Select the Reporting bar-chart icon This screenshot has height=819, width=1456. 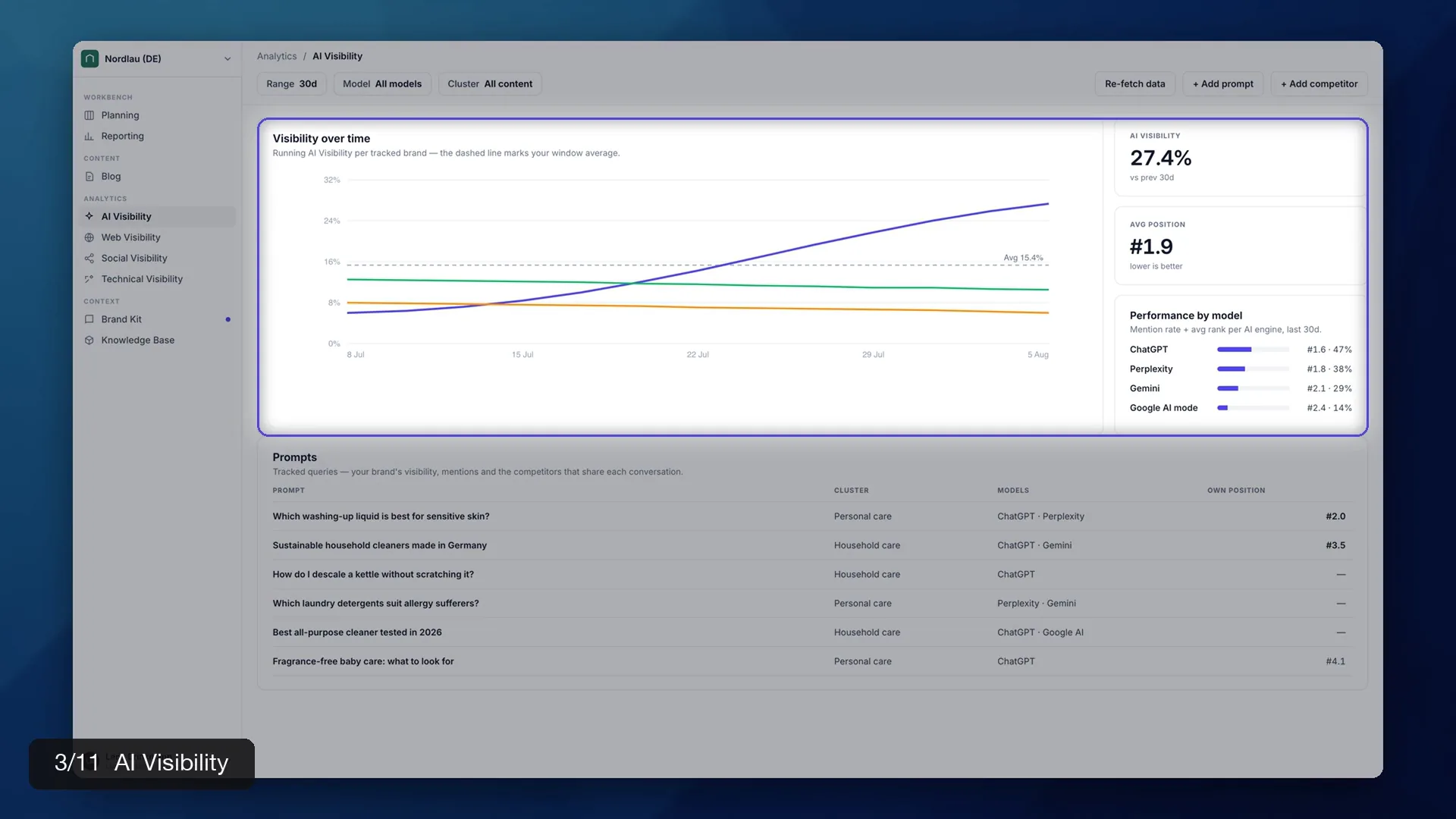89,136
